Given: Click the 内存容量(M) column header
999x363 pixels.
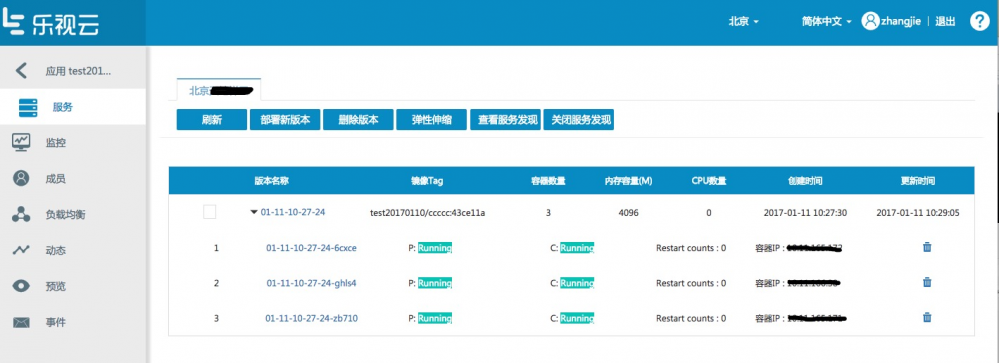Looking at the screenshot, I should 628,181.
